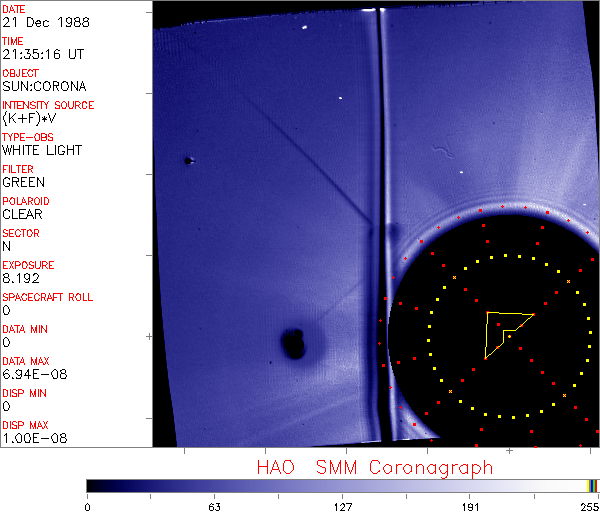Click the multicolored end of the color bar
This screenshot has width=600, height=512.
[x=593, y=485]
